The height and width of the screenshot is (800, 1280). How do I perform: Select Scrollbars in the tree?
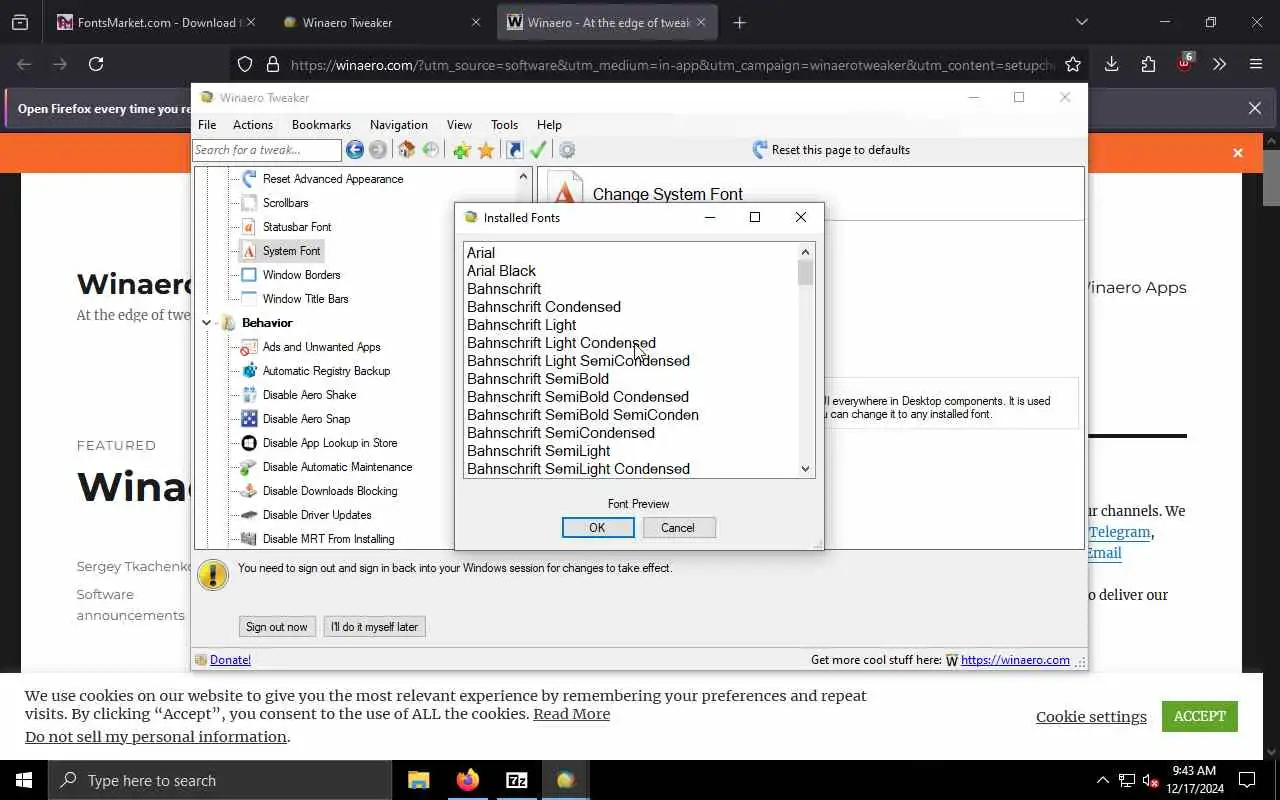285,203
